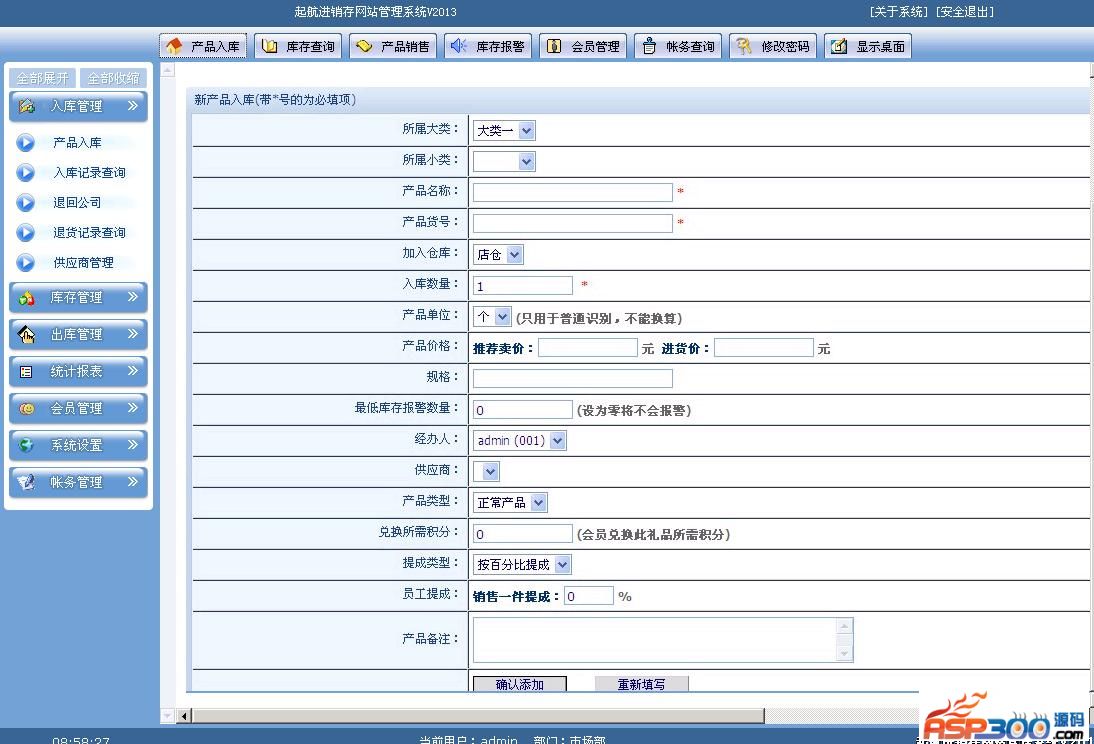Click the card icon on 会员管理 toolbar button
The image size is (1094, 744).
pos(554,46)
